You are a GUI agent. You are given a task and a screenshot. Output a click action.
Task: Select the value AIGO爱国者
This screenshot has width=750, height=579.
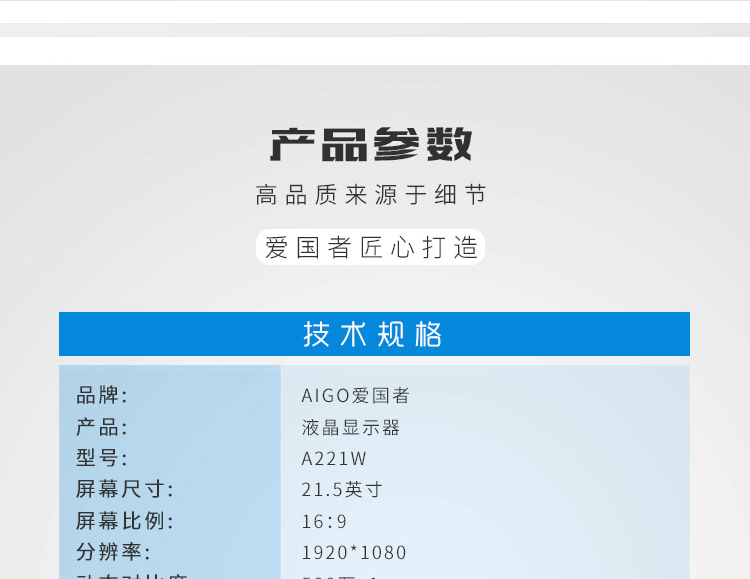tap(355, 396)
